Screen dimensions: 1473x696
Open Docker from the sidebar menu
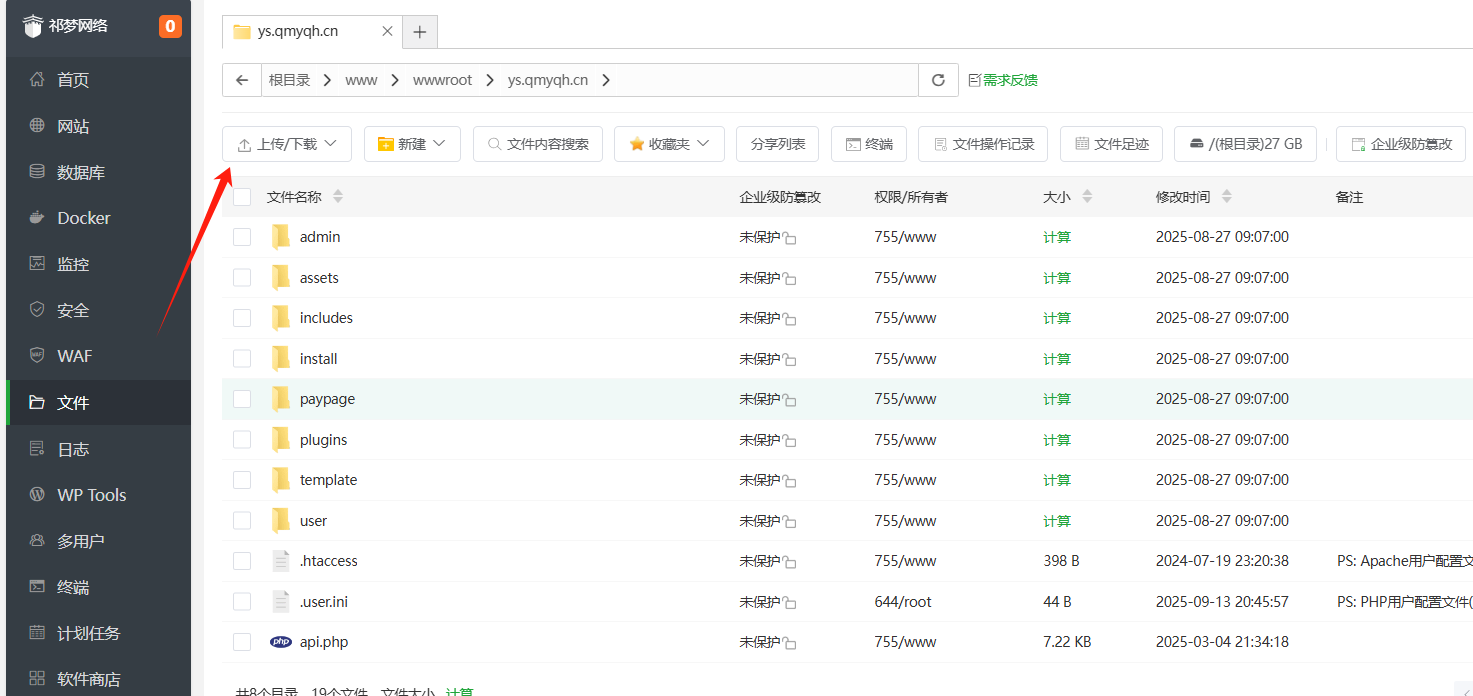point(83,218)
